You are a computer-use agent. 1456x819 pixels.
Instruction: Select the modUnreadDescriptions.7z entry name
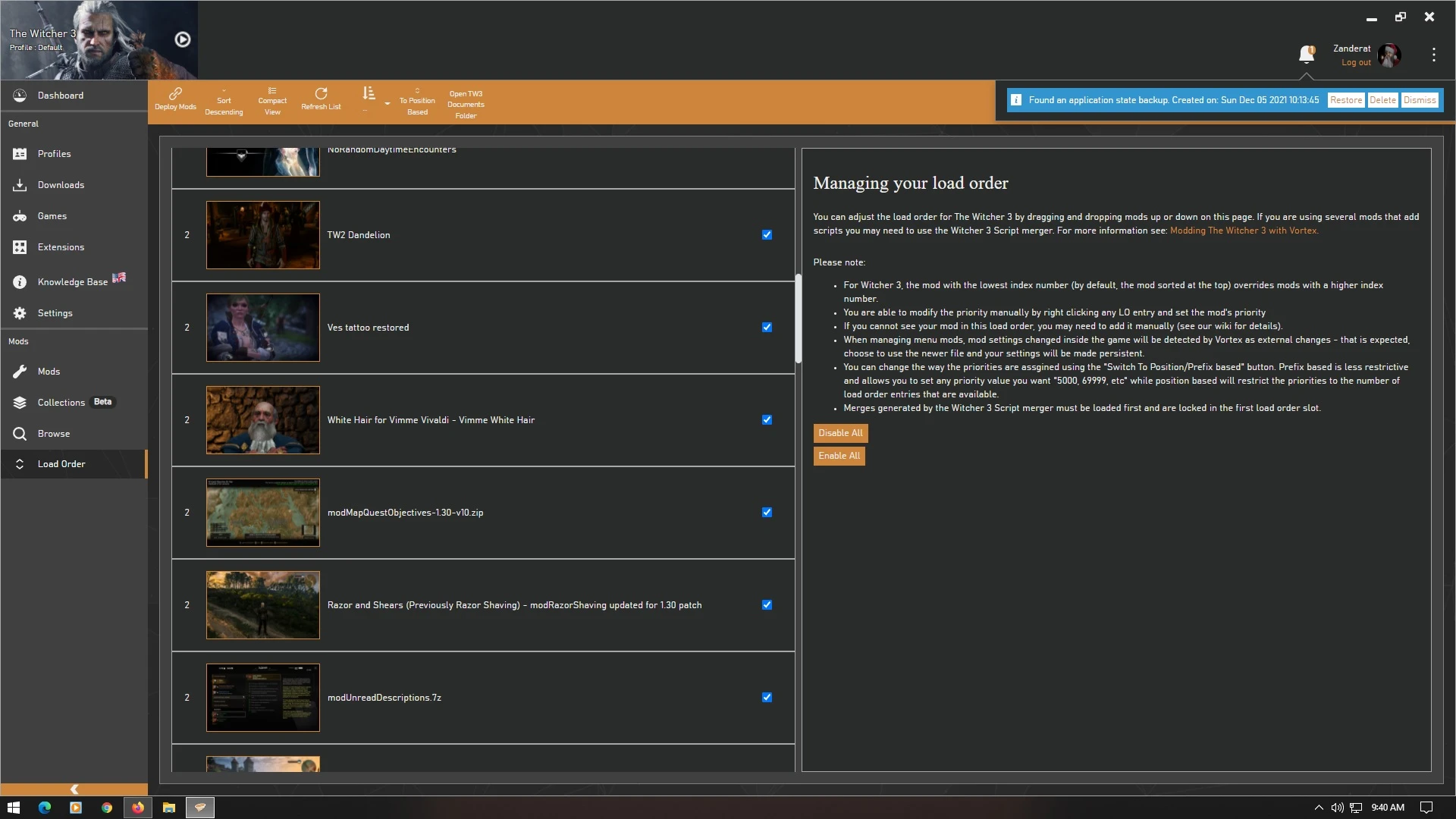384,698
